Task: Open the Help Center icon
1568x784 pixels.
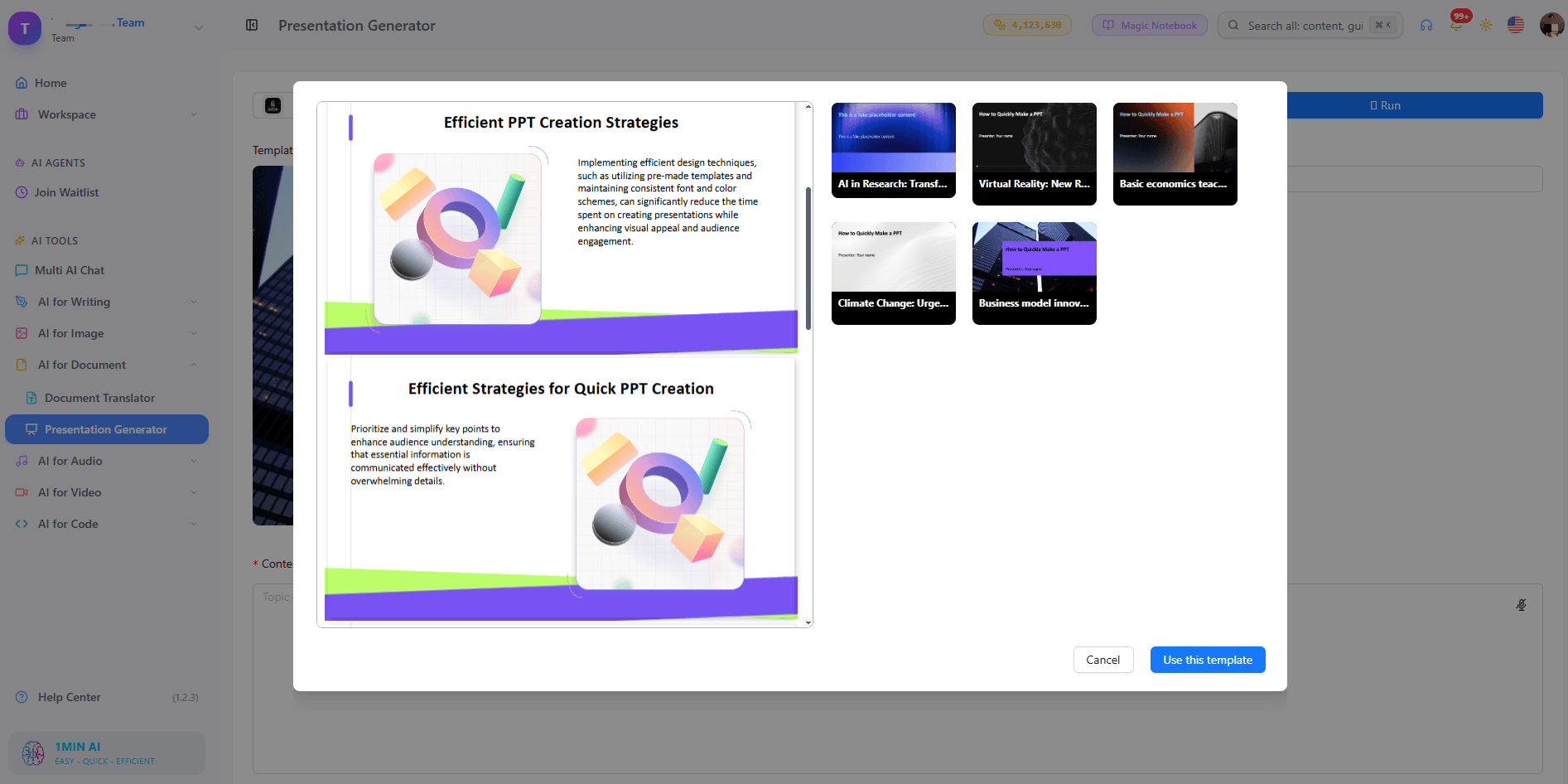Action: tap(22, 697)
